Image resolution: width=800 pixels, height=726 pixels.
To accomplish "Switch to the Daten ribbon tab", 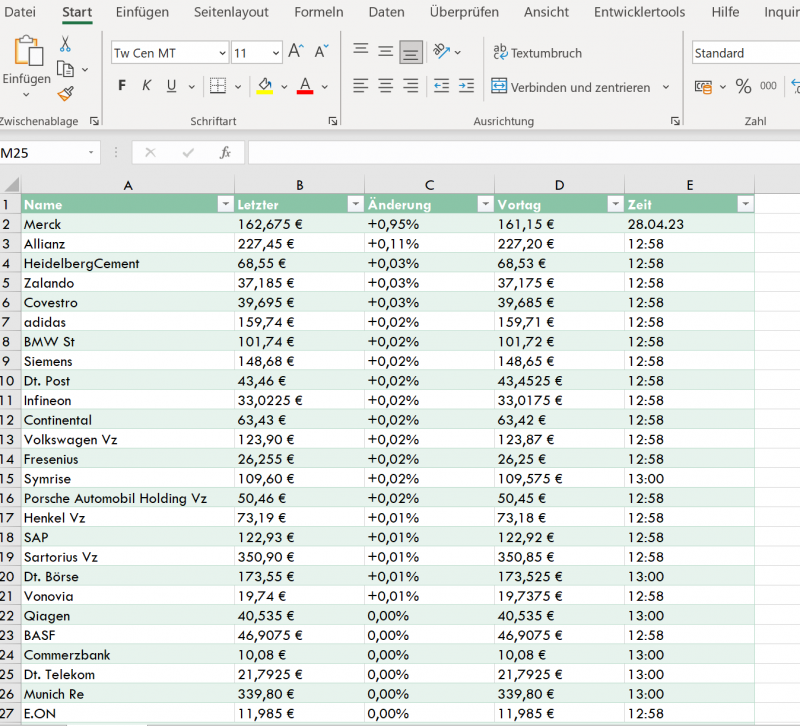I will point(387,13).
